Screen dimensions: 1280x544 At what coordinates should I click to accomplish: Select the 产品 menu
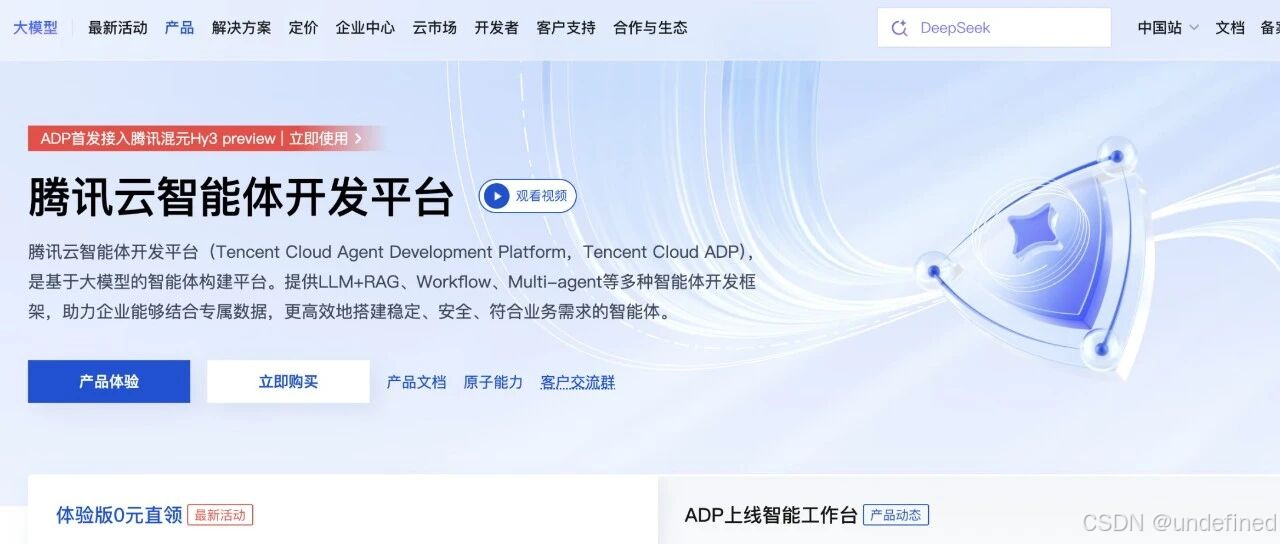179,28
